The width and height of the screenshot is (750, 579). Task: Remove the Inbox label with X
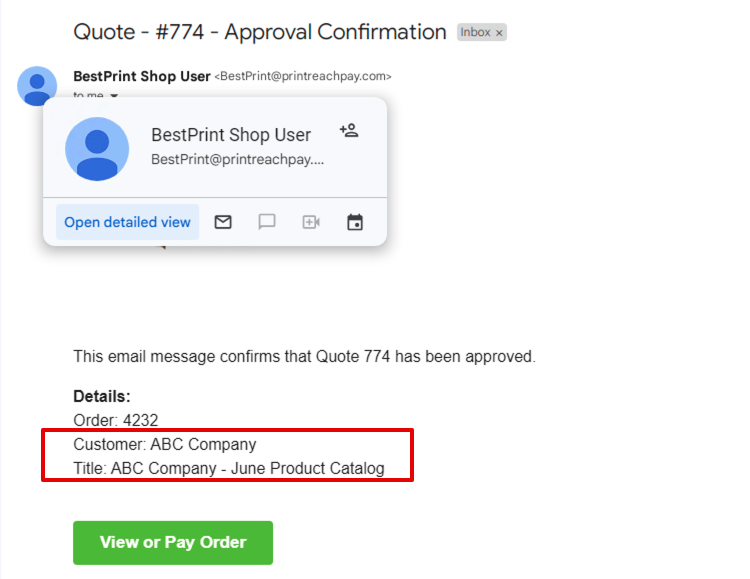coord(499,33)
